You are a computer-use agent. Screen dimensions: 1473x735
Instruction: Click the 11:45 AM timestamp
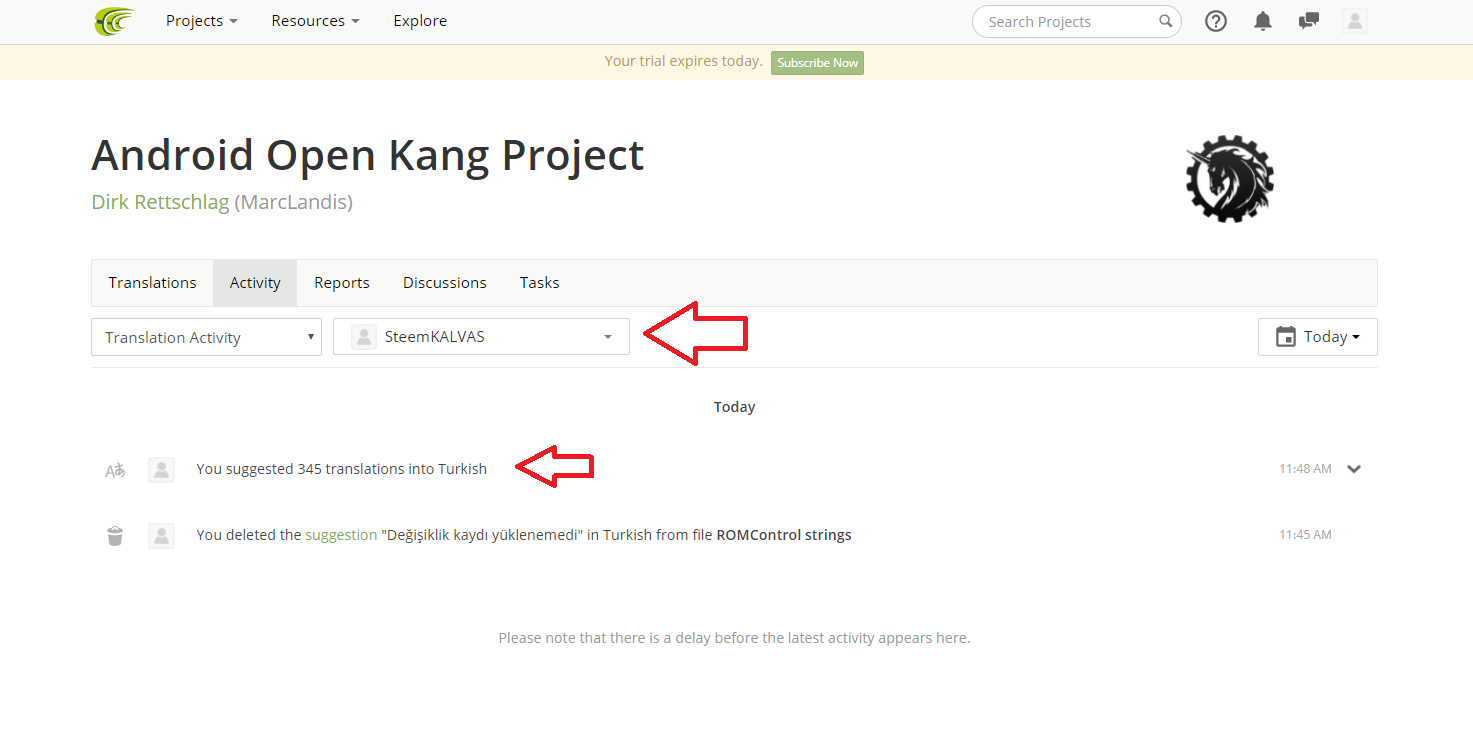(1305, 535)
